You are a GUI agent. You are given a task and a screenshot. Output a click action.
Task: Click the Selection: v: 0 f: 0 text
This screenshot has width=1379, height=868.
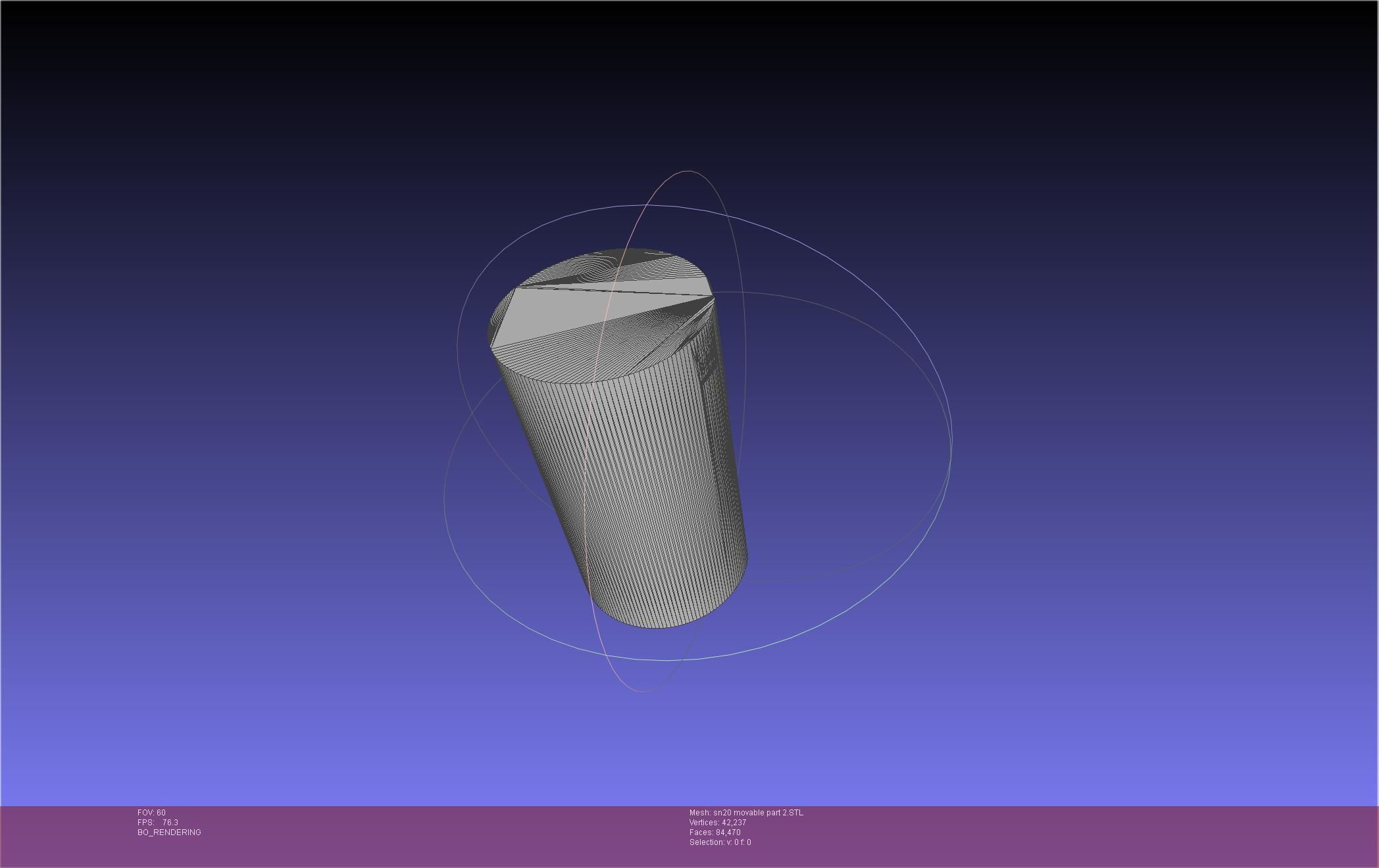click(720, 842)
